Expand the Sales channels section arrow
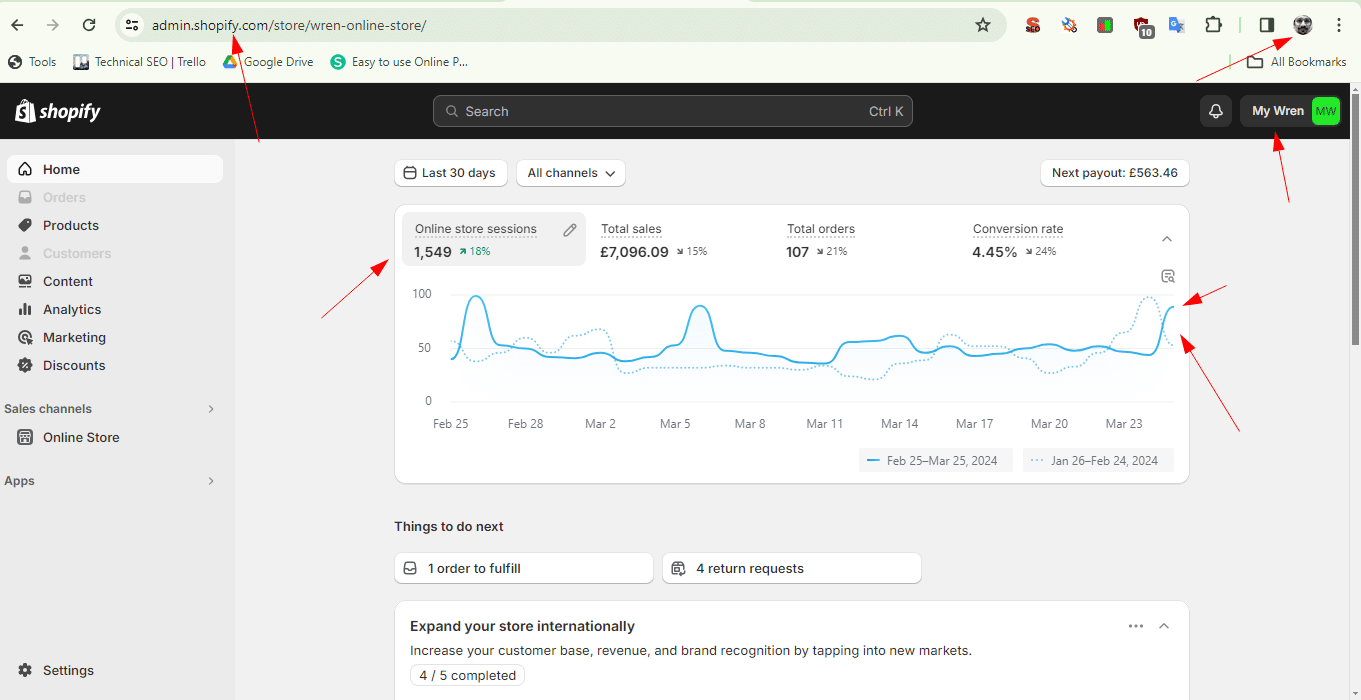Viewport: 1361px width, 700px height. click(x=211, y=409)
